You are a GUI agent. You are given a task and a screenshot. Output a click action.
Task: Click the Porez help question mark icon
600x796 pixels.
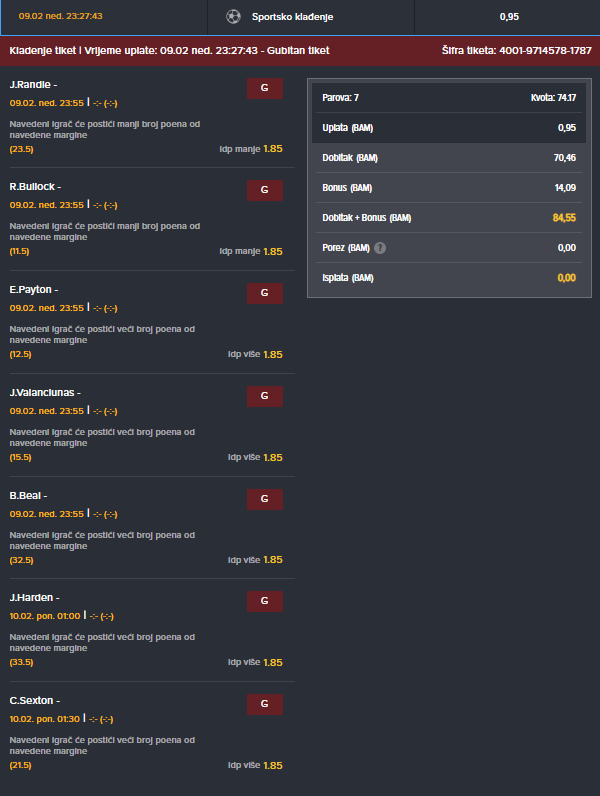coord(380,248)
